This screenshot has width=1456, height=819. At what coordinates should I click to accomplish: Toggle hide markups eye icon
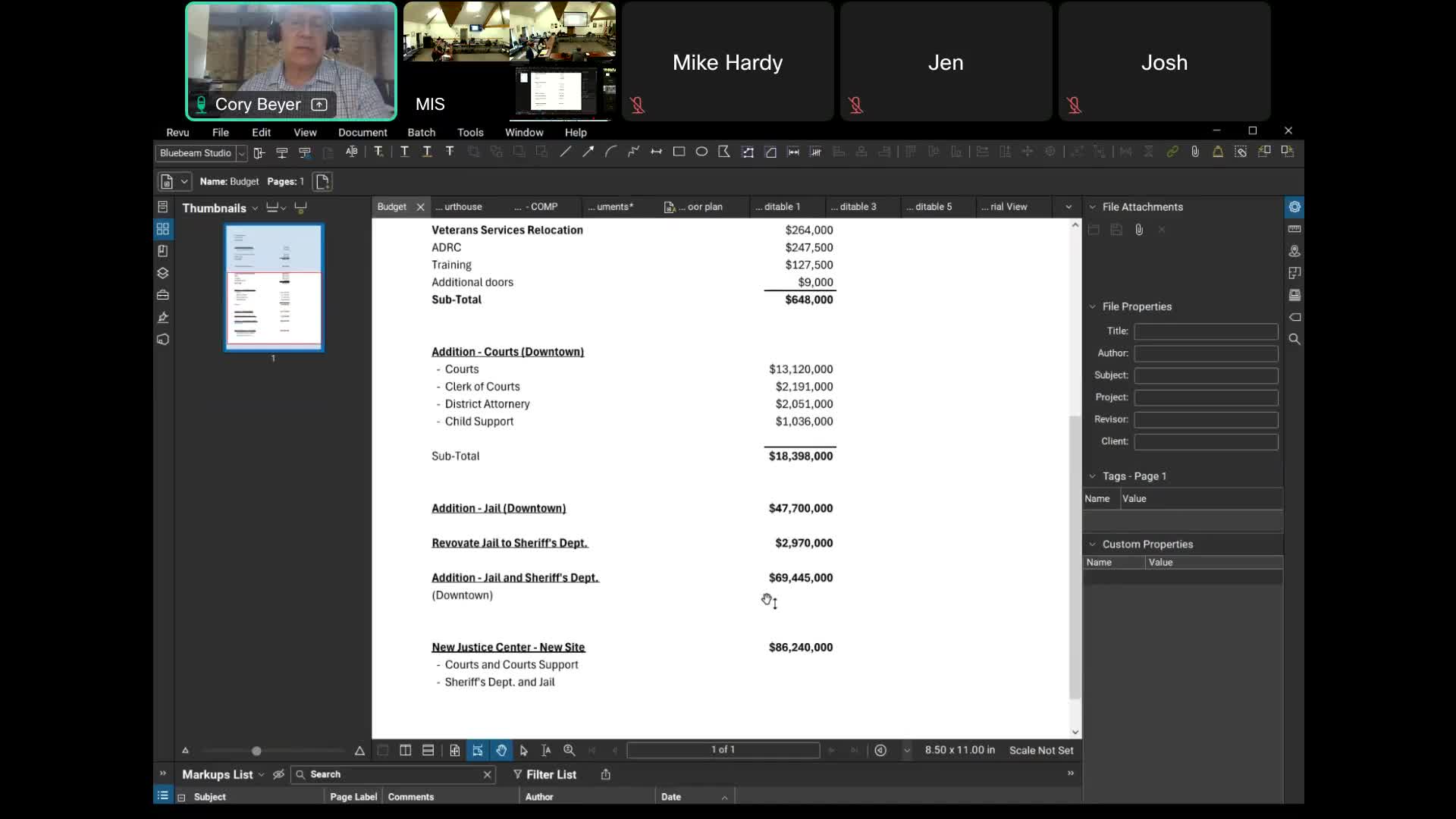(278, 774)
